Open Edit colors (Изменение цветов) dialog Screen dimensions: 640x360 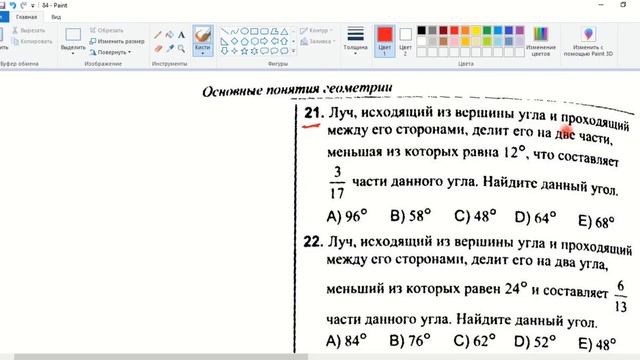(540, 42)
